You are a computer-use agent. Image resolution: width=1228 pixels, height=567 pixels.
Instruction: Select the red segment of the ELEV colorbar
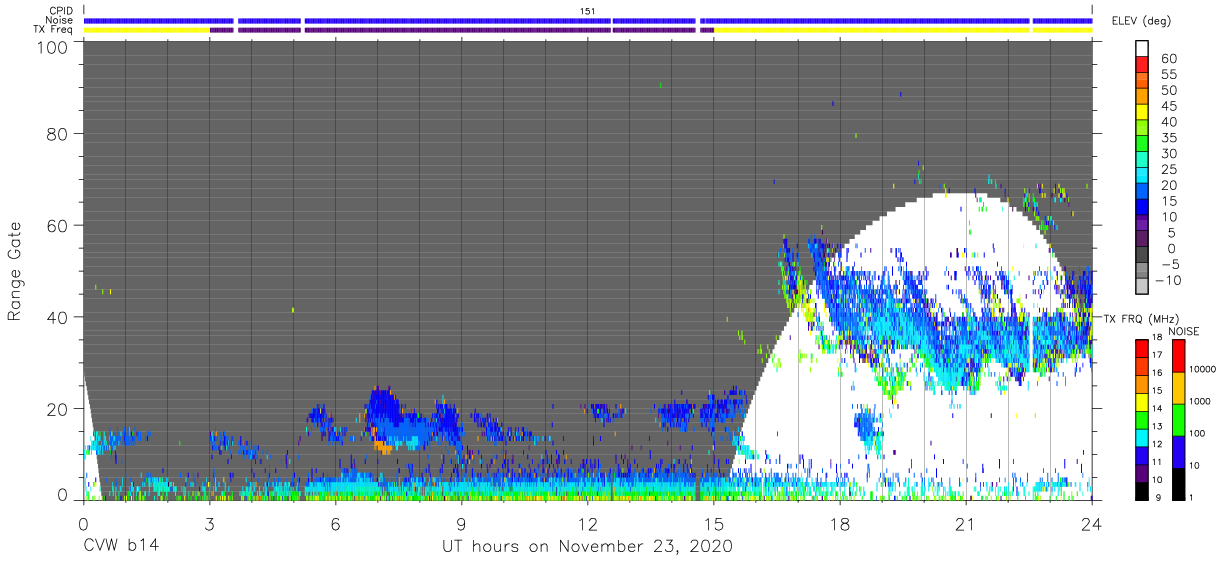pyautogui.click(x=1142, y=65)
